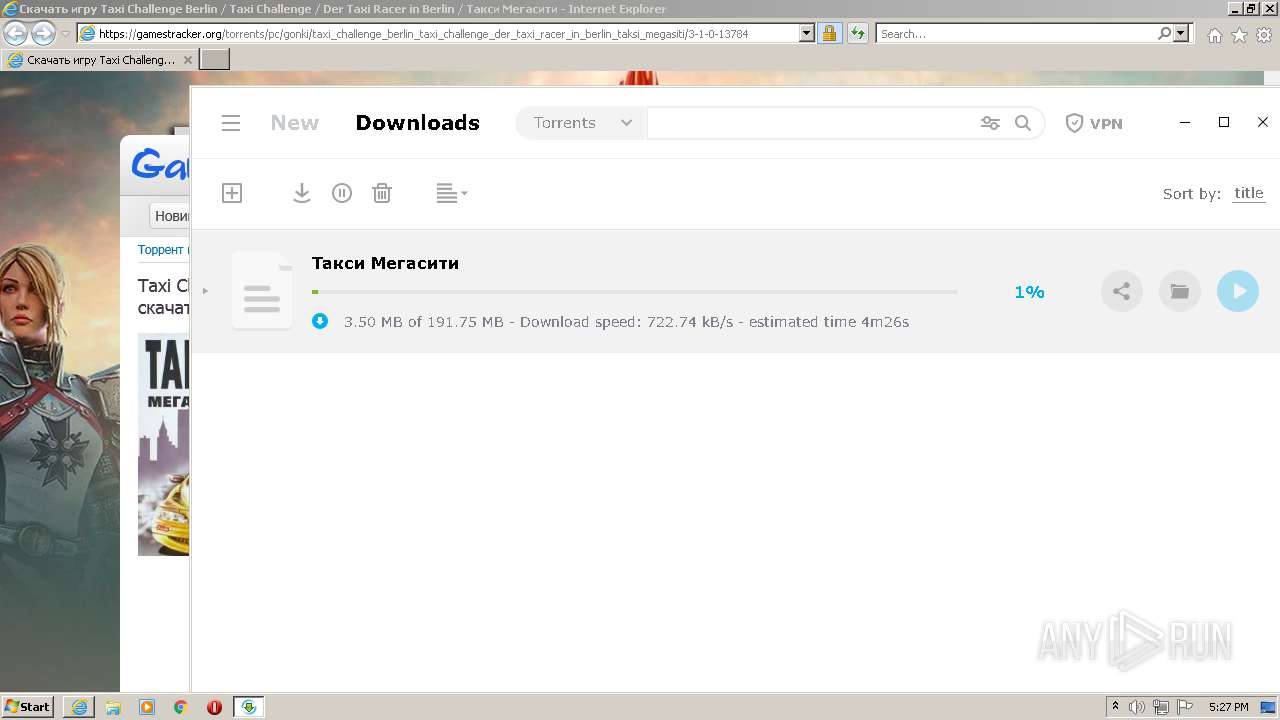Delete download using trash icon
1280x720 pixels.
point(382,193)
